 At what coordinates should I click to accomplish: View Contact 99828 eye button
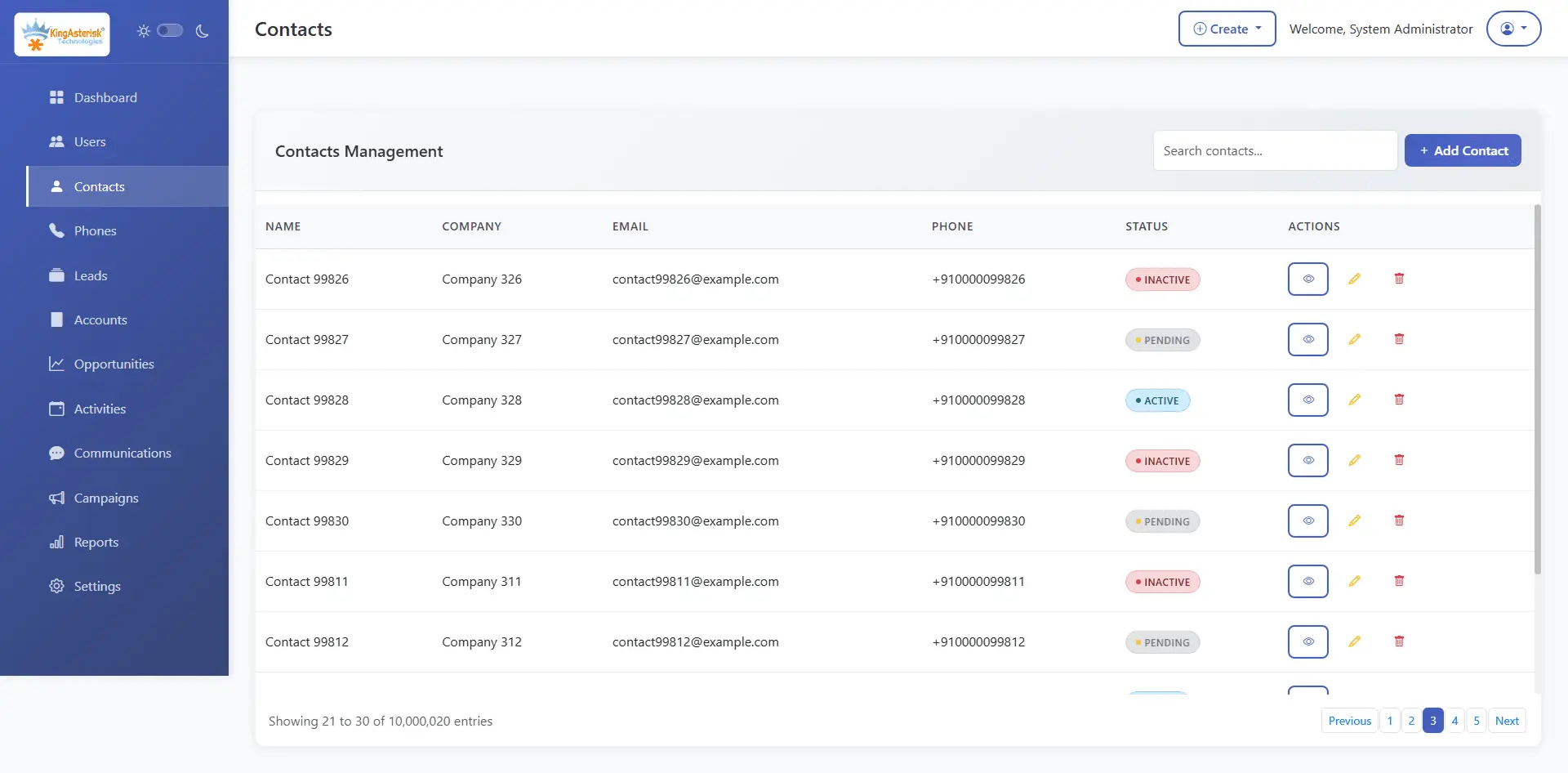click(1308, 400)
